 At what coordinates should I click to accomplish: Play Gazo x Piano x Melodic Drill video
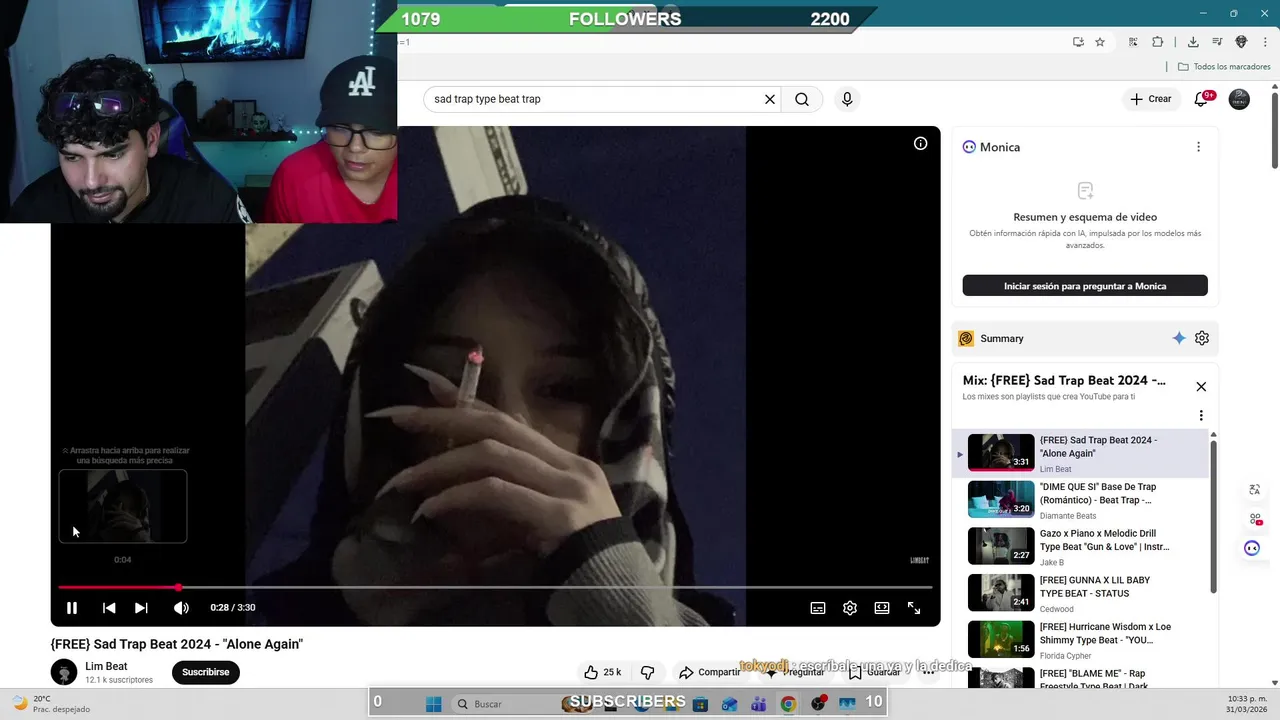1080,547
